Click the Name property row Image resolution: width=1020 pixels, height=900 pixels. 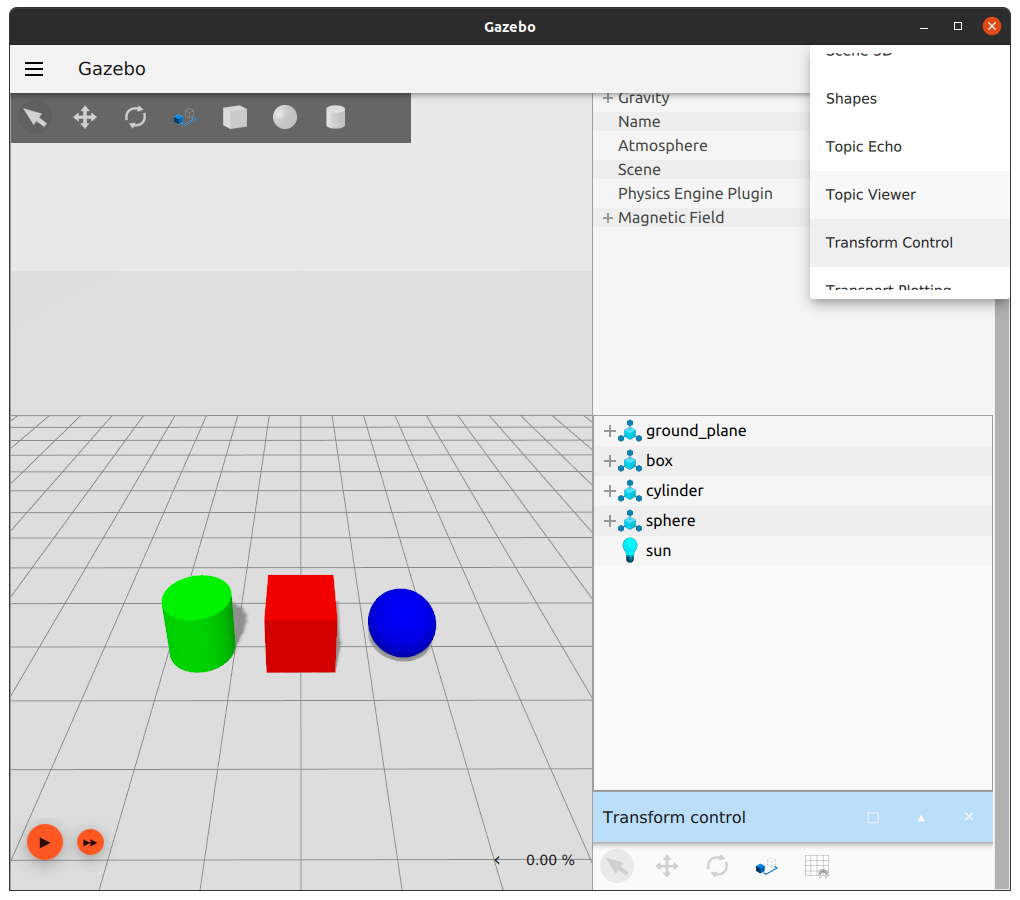click(702, 122)
